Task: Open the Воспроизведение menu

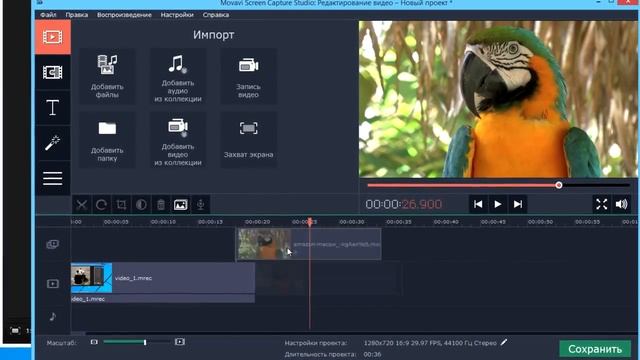Action: point(124,15)
